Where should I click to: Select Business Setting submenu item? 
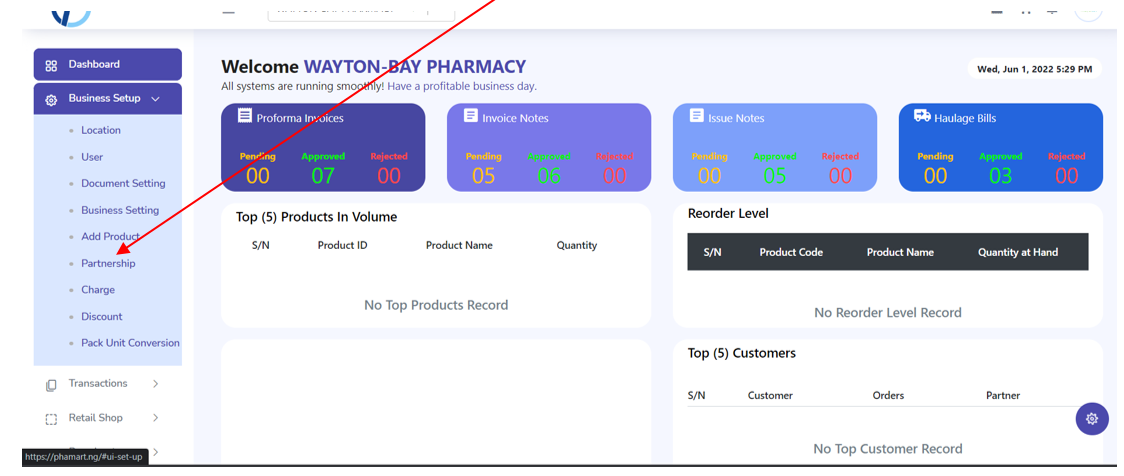120,210
